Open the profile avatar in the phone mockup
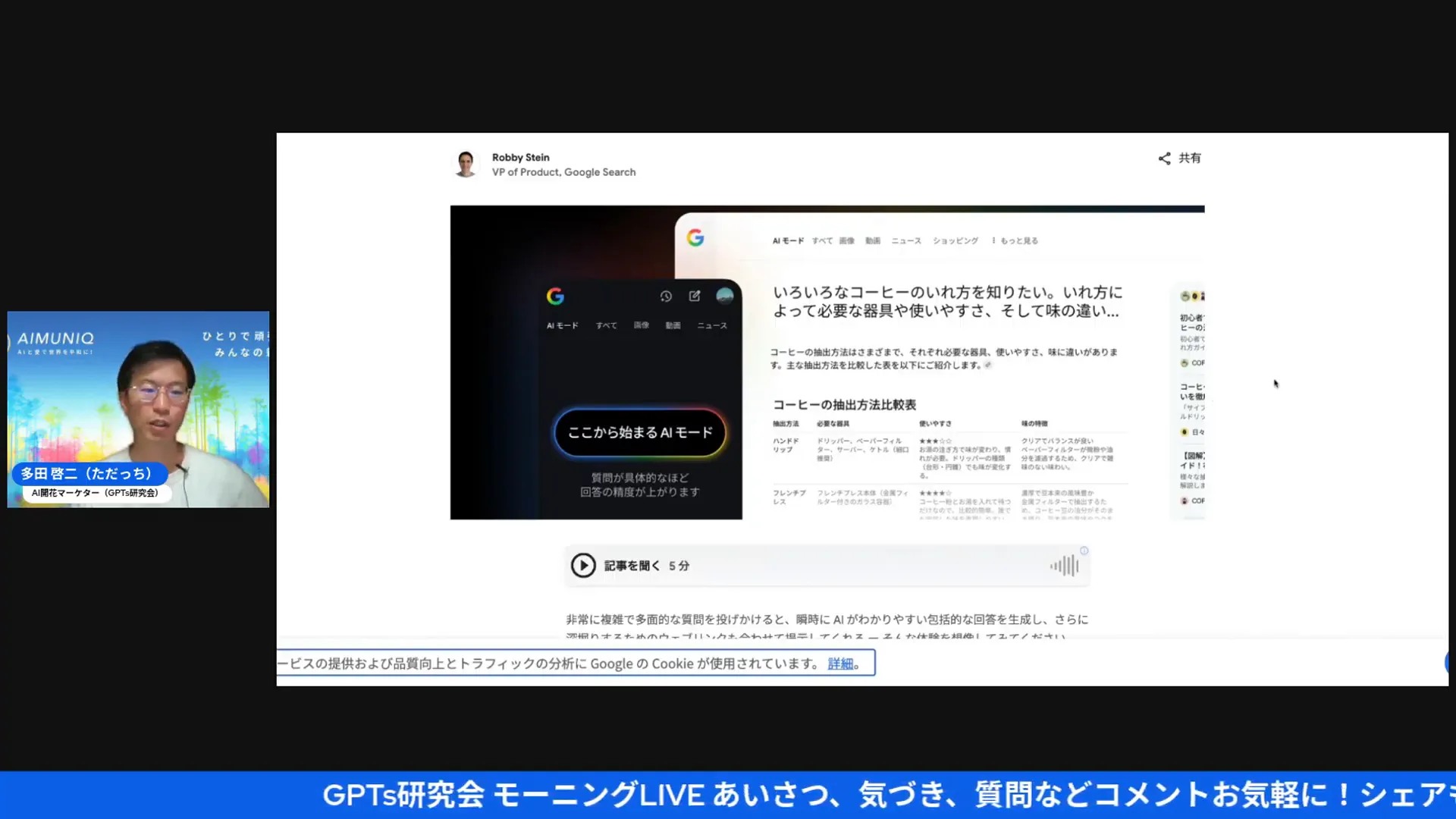Screen dimensions: 1456x819 click(x=725, y=296)
